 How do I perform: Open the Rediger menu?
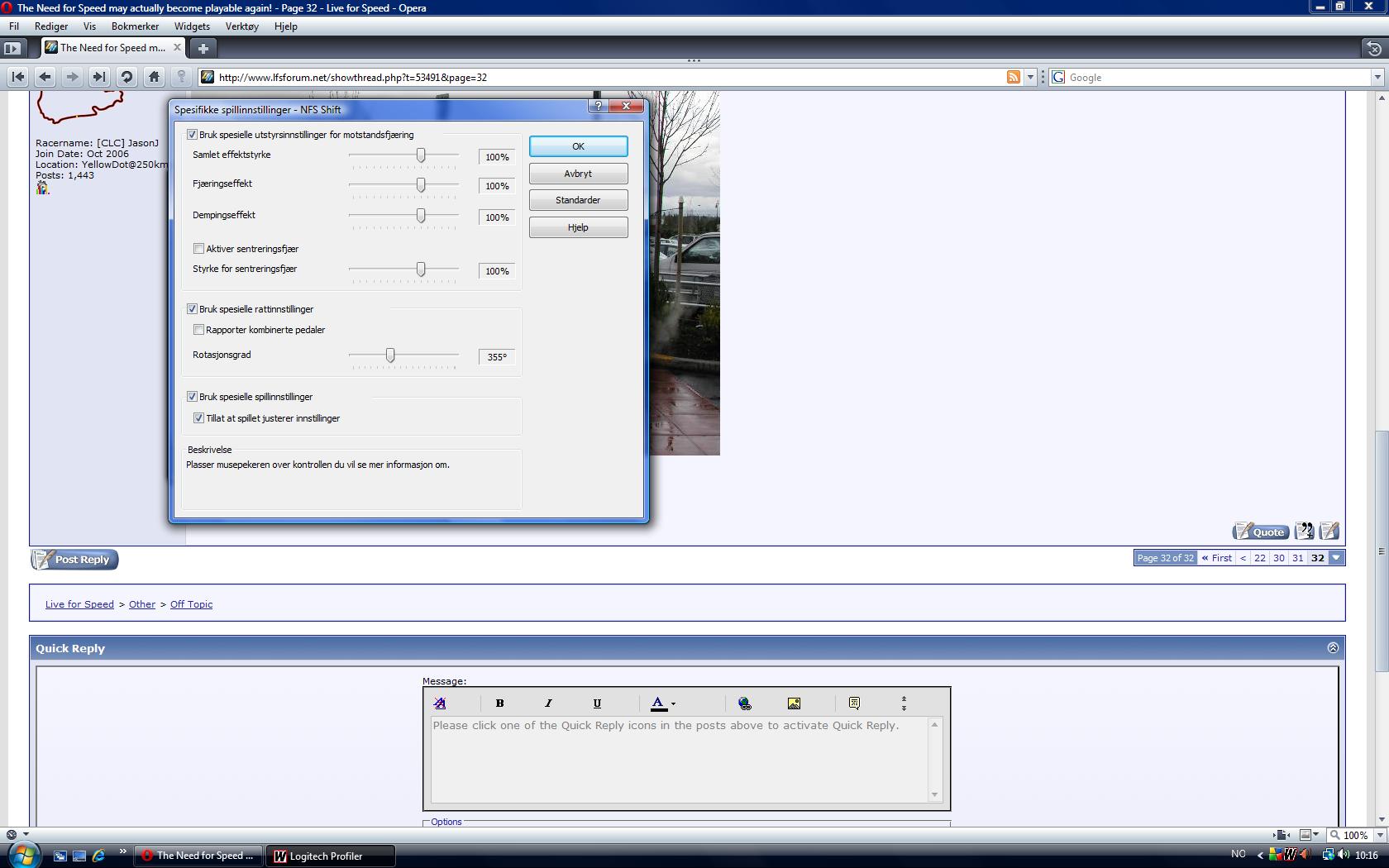(x=51, y=26)
